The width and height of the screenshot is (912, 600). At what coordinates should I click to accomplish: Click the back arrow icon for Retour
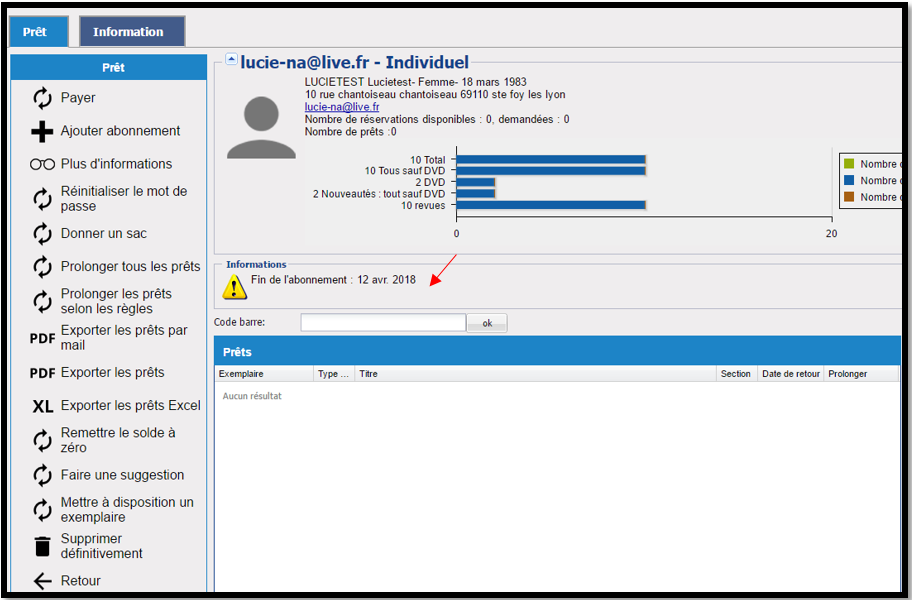click(42, 581)
